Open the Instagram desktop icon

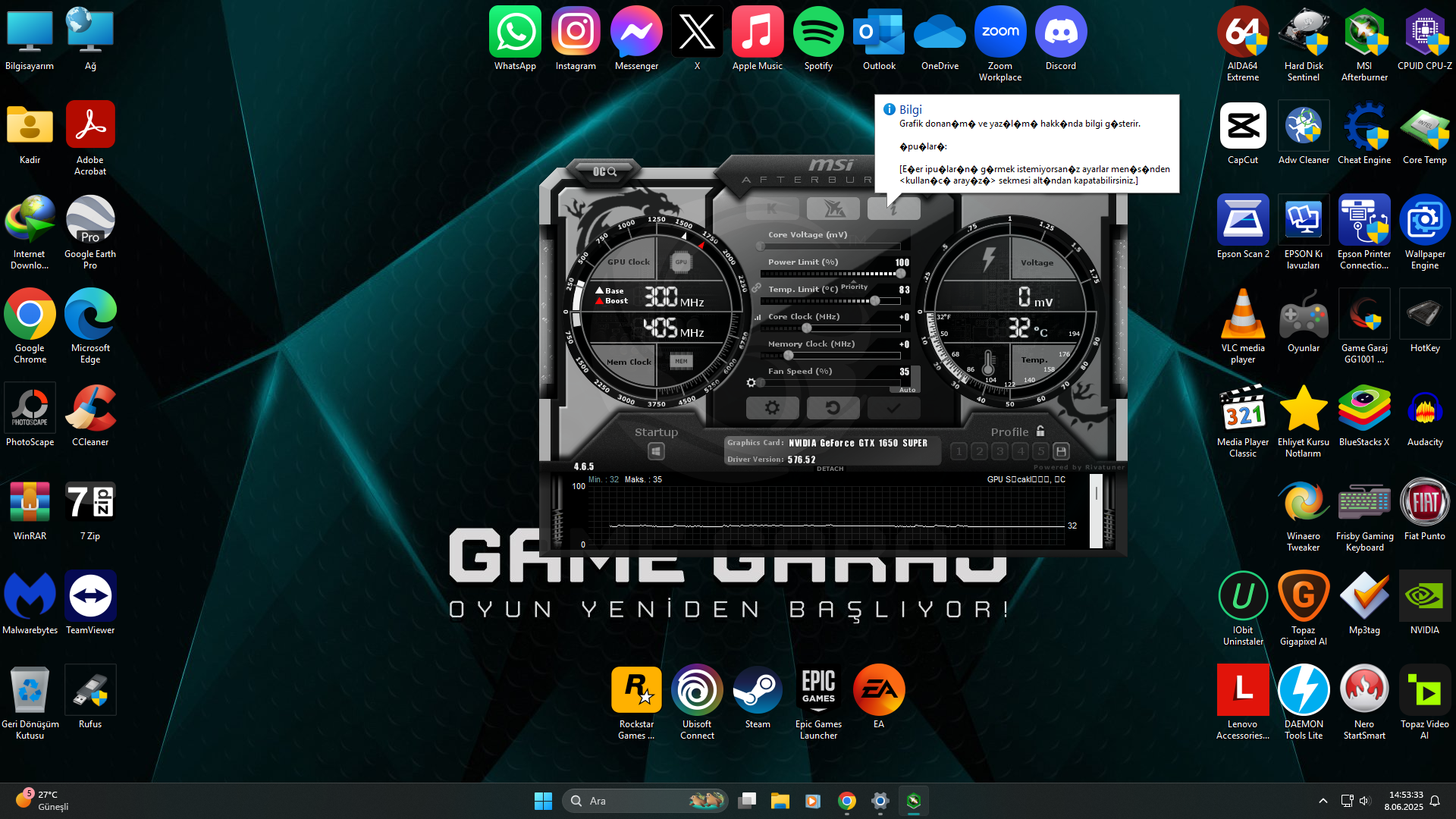[576, 39]
